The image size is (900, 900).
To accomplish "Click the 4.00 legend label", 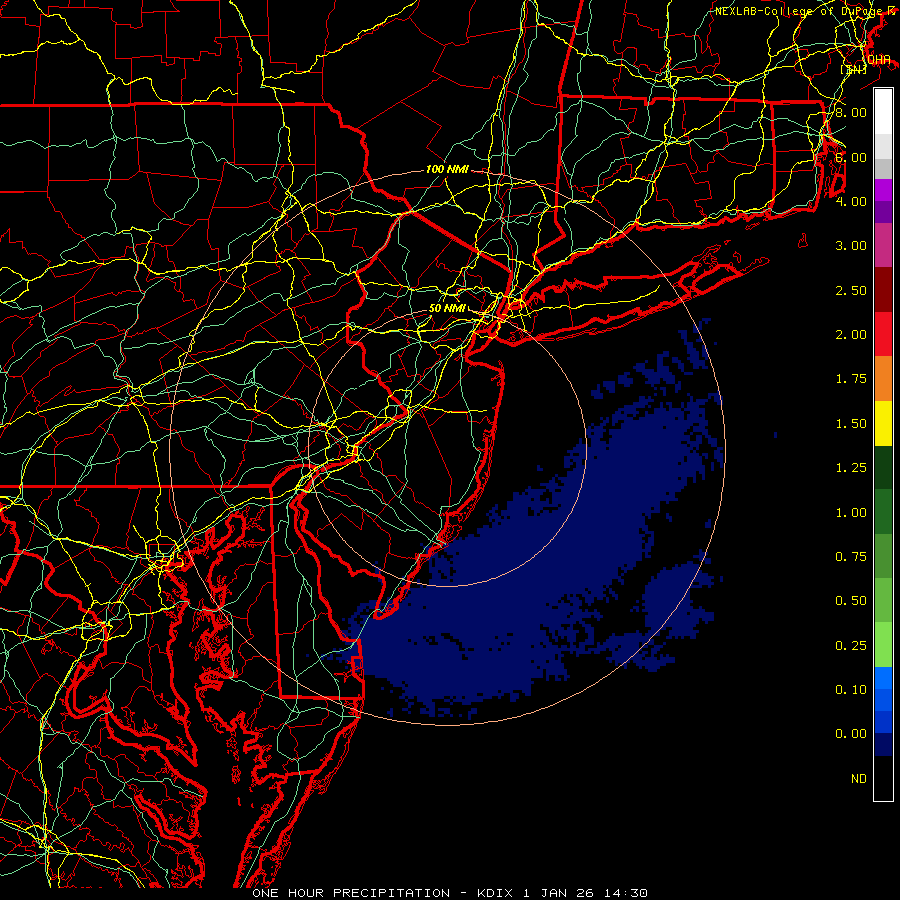I will [x=851, y=201].
